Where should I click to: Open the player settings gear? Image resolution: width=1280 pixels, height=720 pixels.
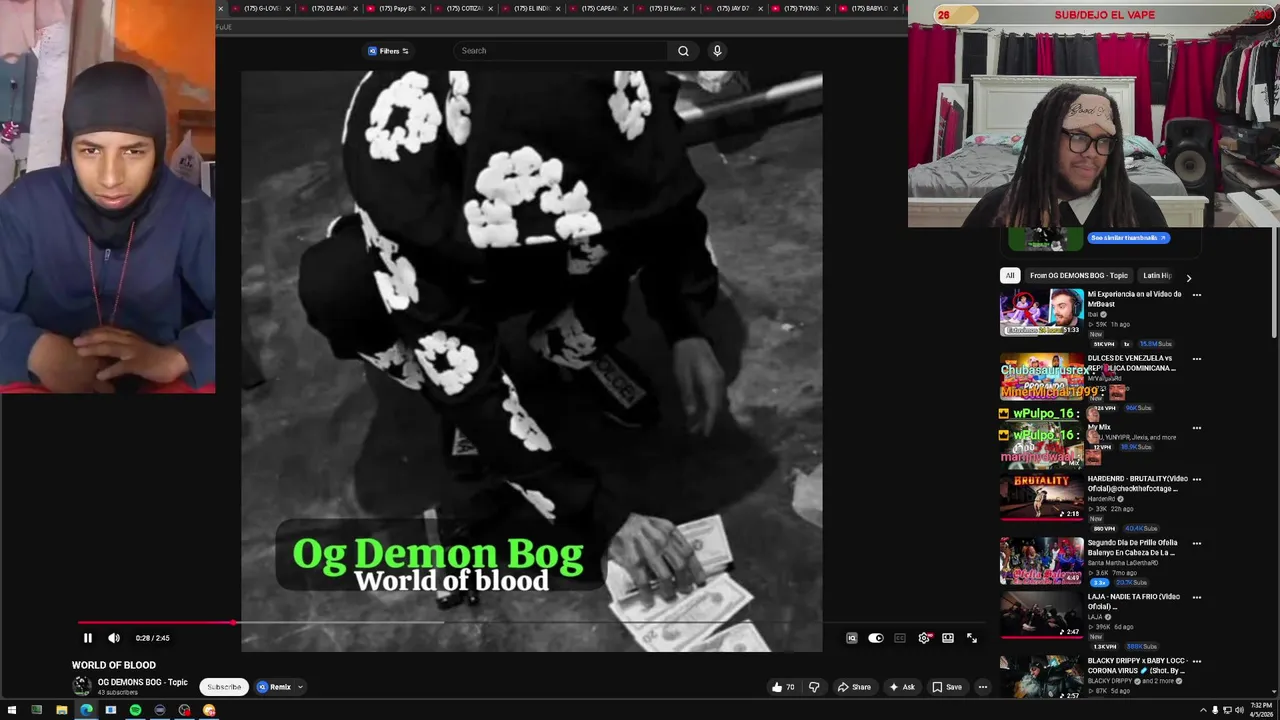[925, 638]
